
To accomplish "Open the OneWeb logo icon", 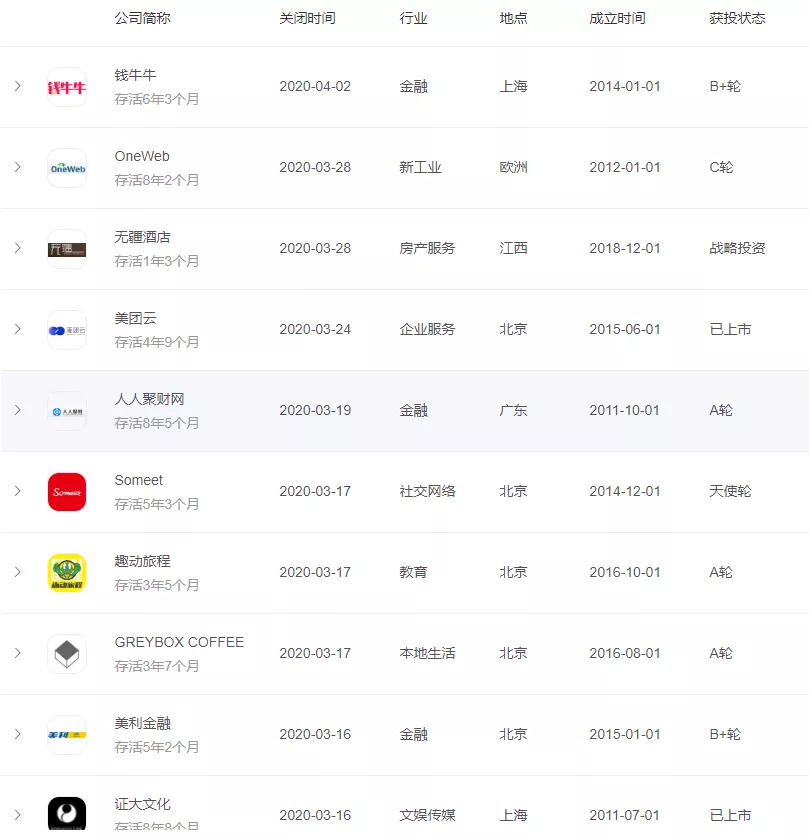I will [x=67, y=168].
